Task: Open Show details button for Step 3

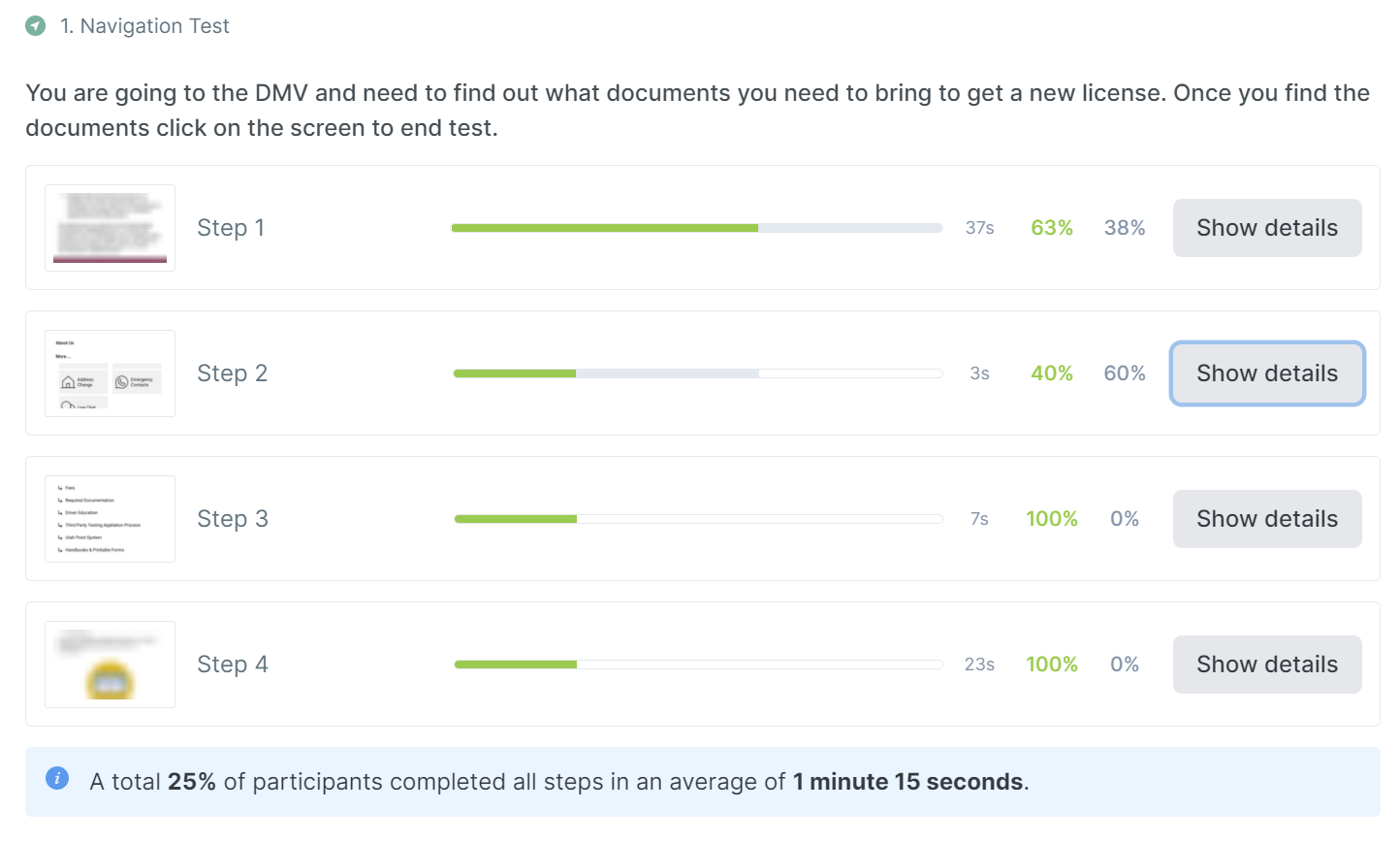Action: 1267,519
